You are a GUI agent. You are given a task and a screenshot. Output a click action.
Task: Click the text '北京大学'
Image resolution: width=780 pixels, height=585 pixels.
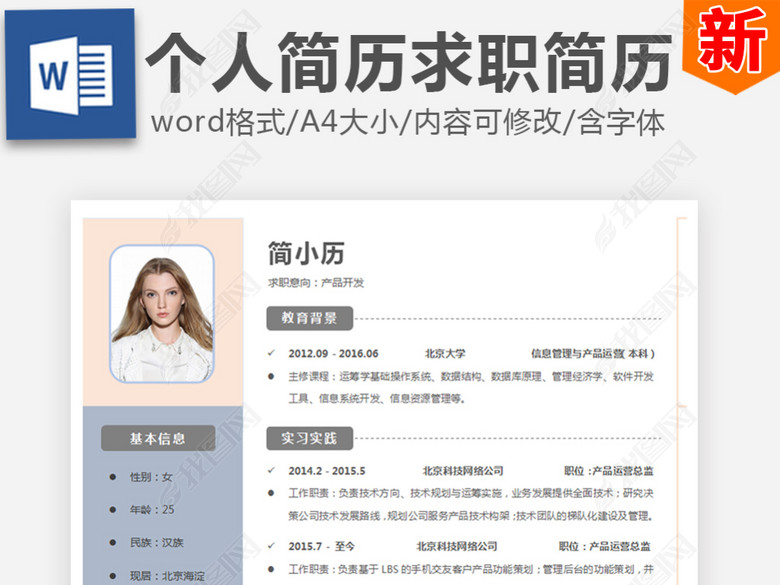(445, 354)
